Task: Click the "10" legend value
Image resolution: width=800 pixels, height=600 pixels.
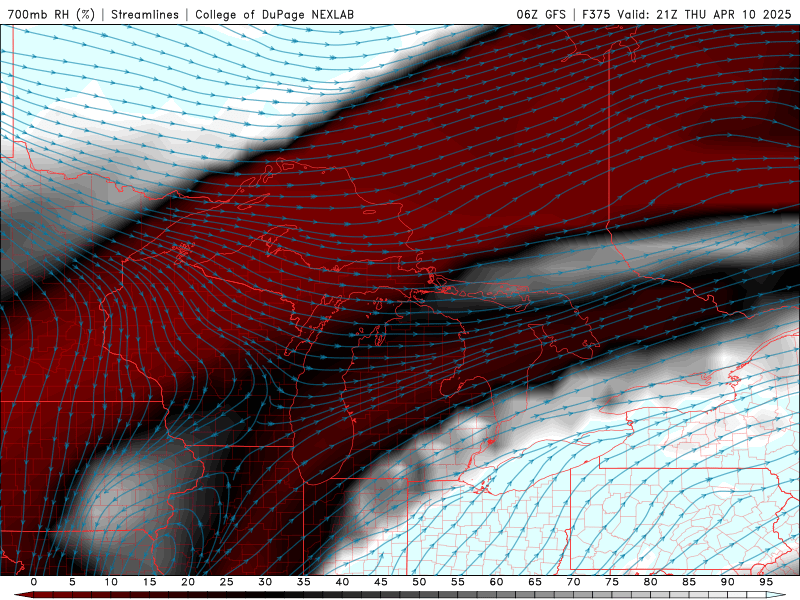Action: pyautogui.click(x=111, y=582)
